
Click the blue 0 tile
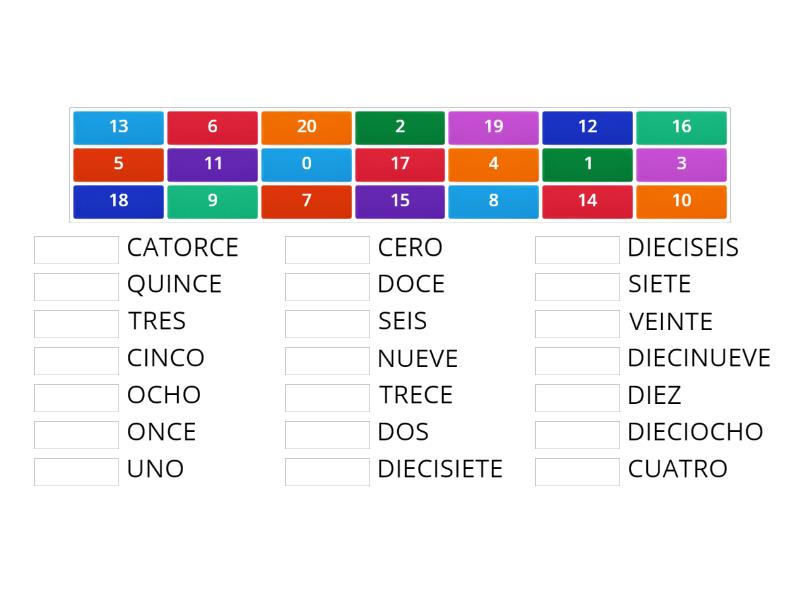point(306,164)
